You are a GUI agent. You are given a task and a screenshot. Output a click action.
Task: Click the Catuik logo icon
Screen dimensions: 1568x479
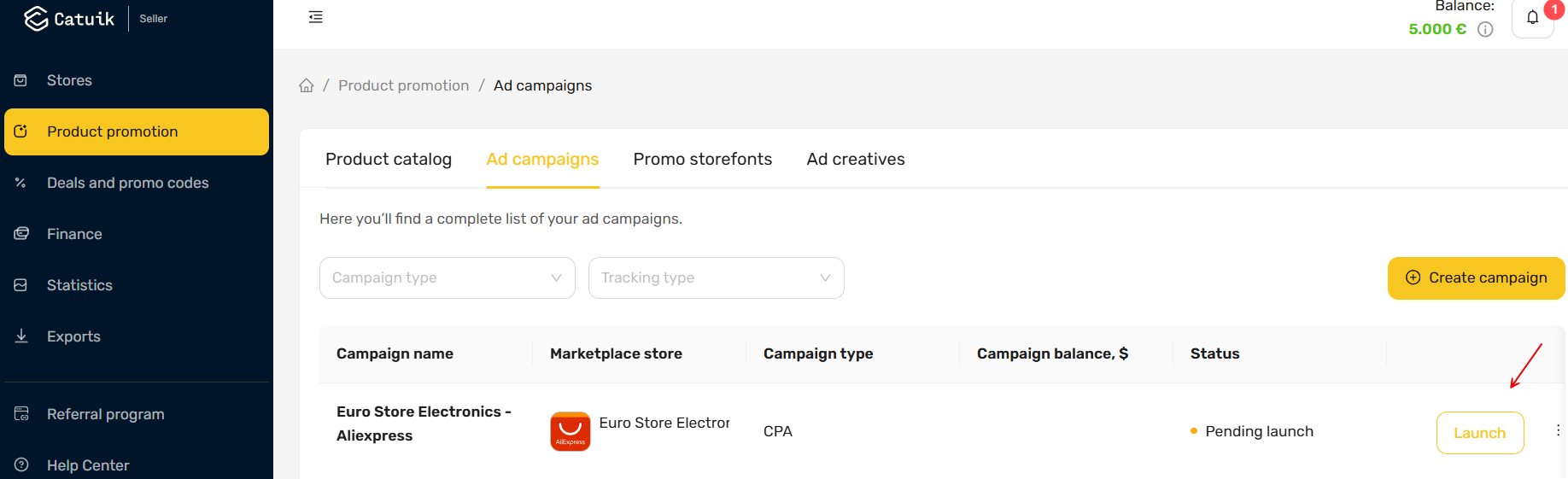pyautogui.click(x=36, y=18)
